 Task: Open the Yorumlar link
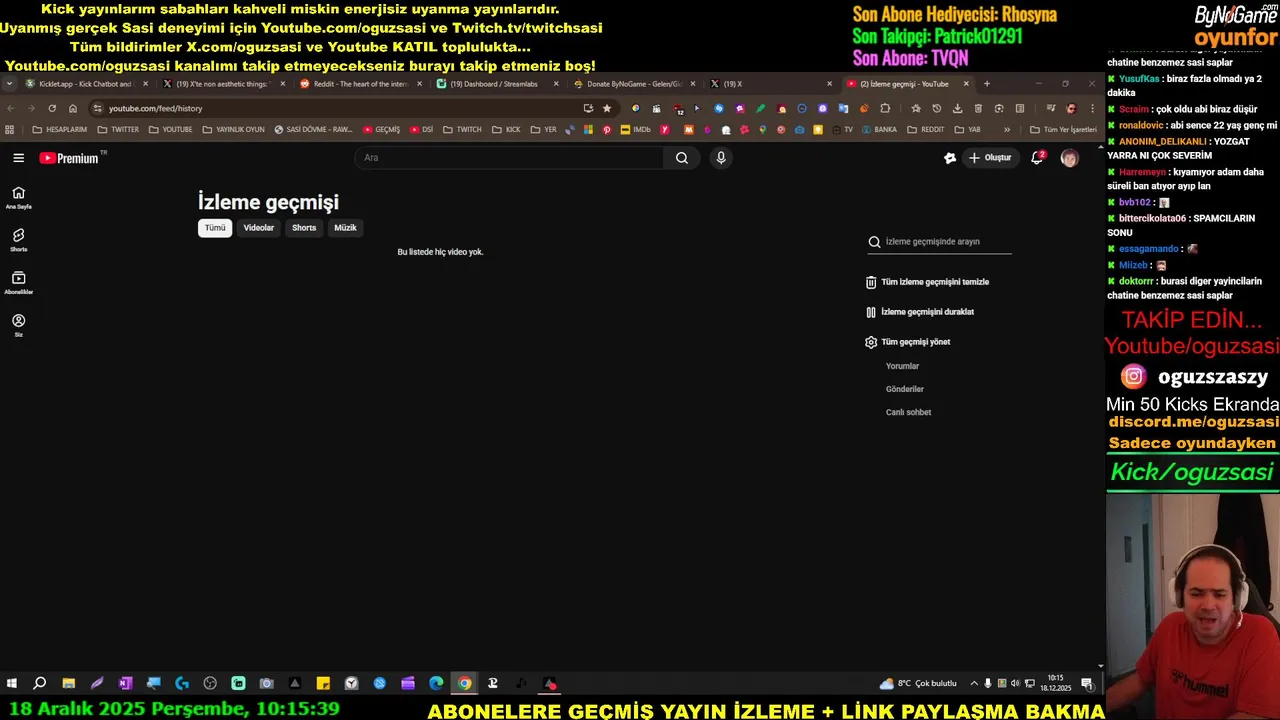[x=902, y=366]
